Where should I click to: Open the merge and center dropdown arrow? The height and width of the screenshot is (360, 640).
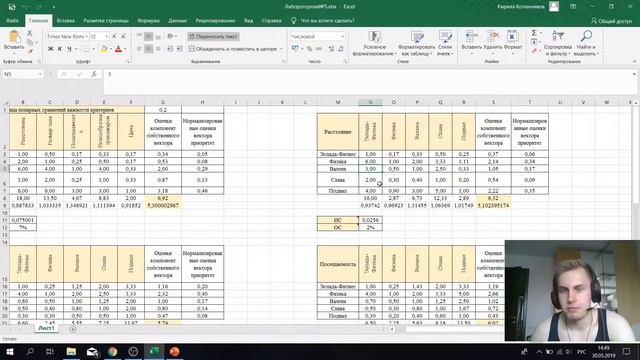click(281, 49)
